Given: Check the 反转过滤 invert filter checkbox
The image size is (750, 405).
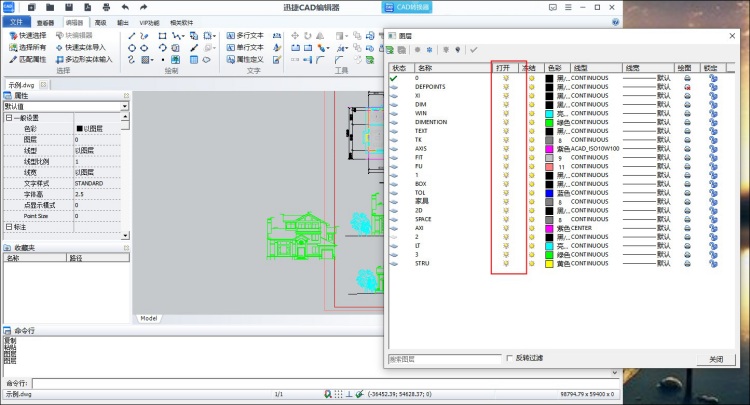Looking at the screenshot, I should click(x=509, y=358).
